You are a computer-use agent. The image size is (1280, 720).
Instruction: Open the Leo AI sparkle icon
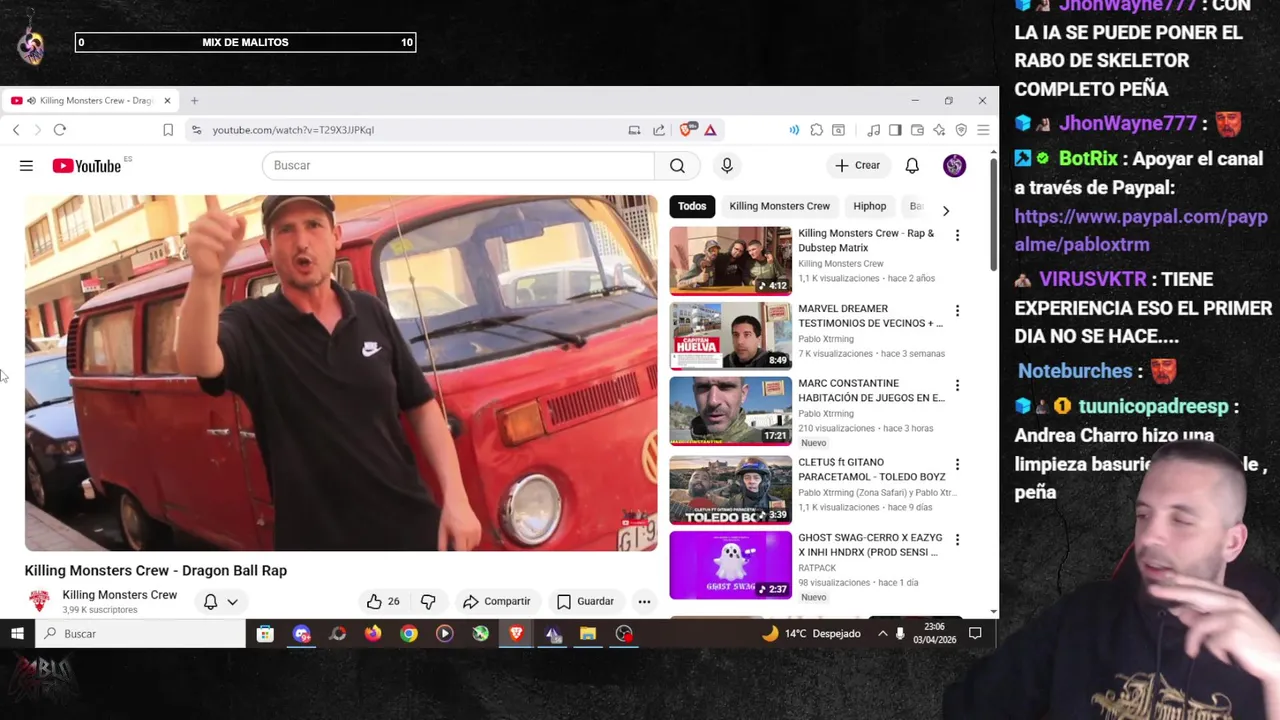pyautogui.click(x=939, y=130)
